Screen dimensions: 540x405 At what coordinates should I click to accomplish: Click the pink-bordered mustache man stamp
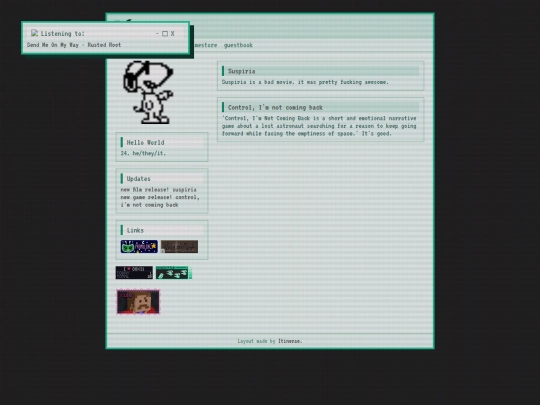pos(138,302)
